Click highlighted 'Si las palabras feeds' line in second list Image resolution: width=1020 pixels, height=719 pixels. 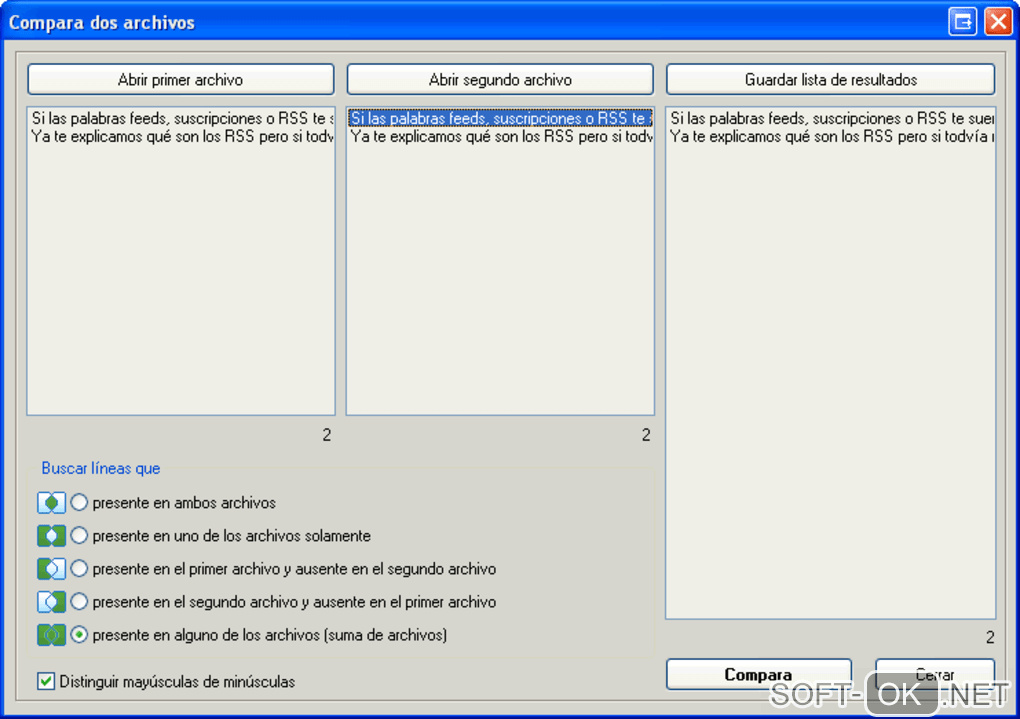500,118
